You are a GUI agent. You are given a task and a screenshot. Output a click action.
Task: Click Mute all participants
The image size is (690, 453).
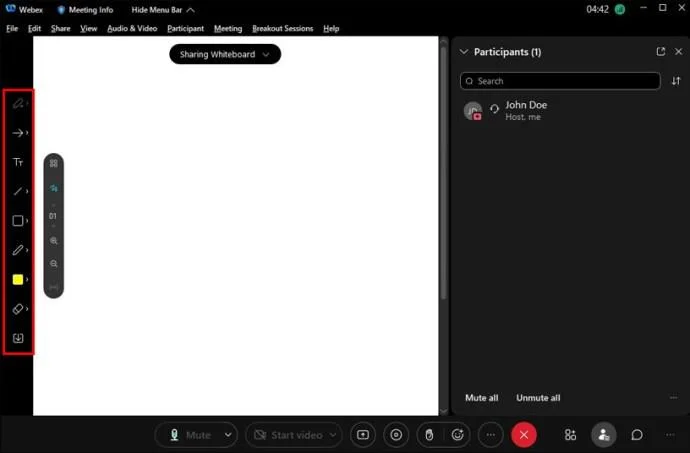tap(482, 398)
